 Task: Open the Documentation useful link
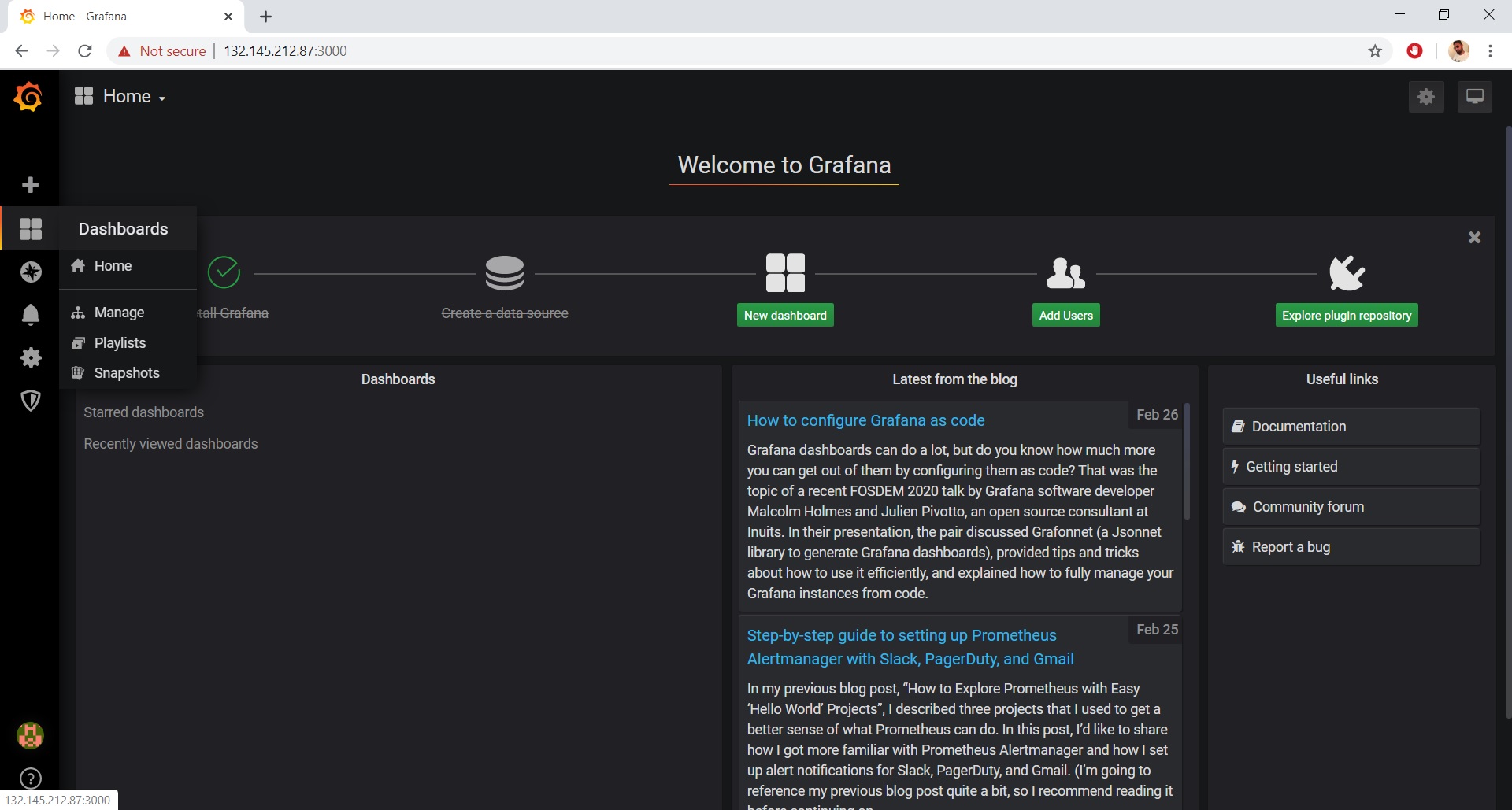point(1351,427)
